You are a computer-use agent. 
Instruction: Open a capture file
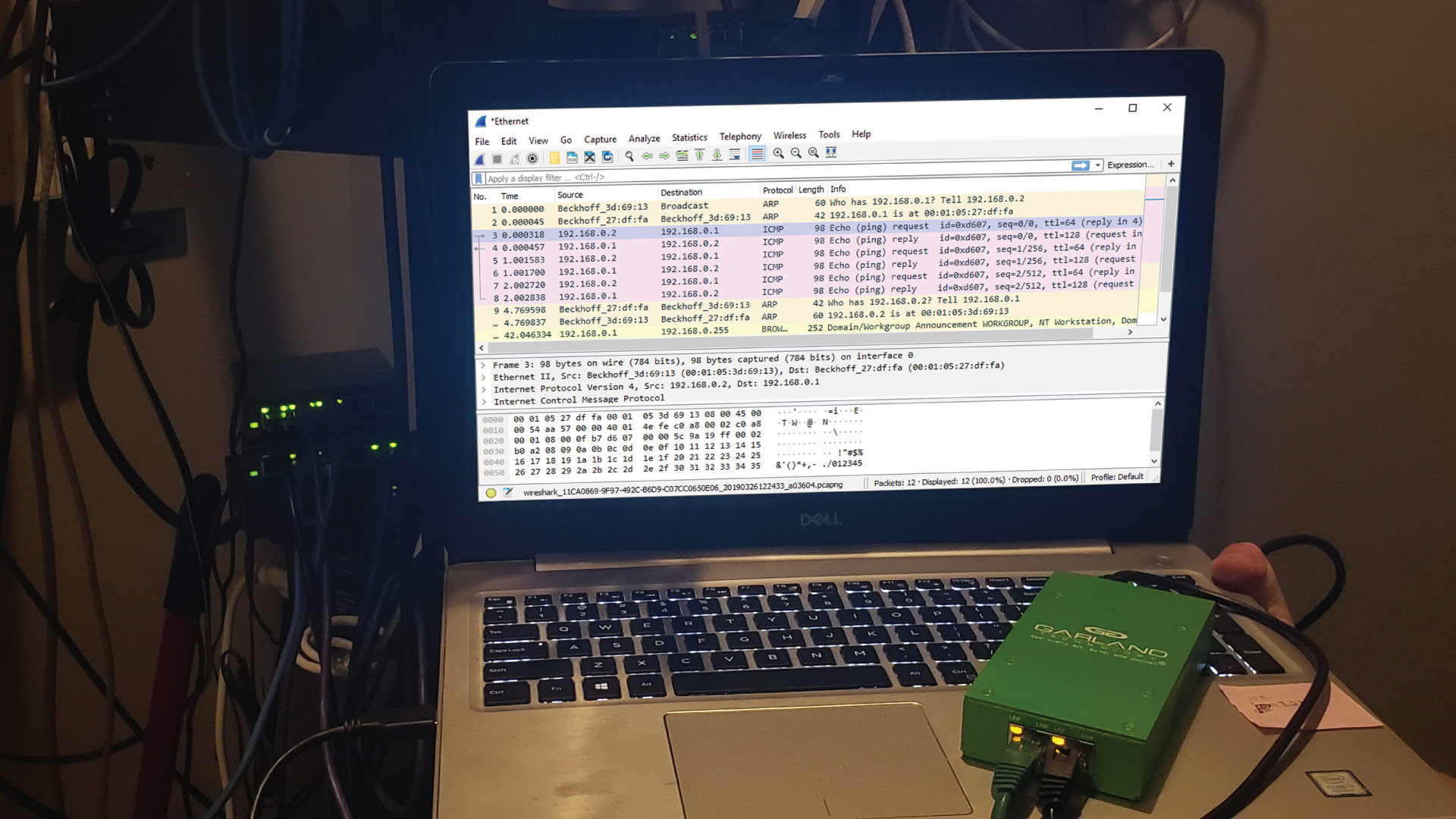pyautogui.click(x=554, y=158)
